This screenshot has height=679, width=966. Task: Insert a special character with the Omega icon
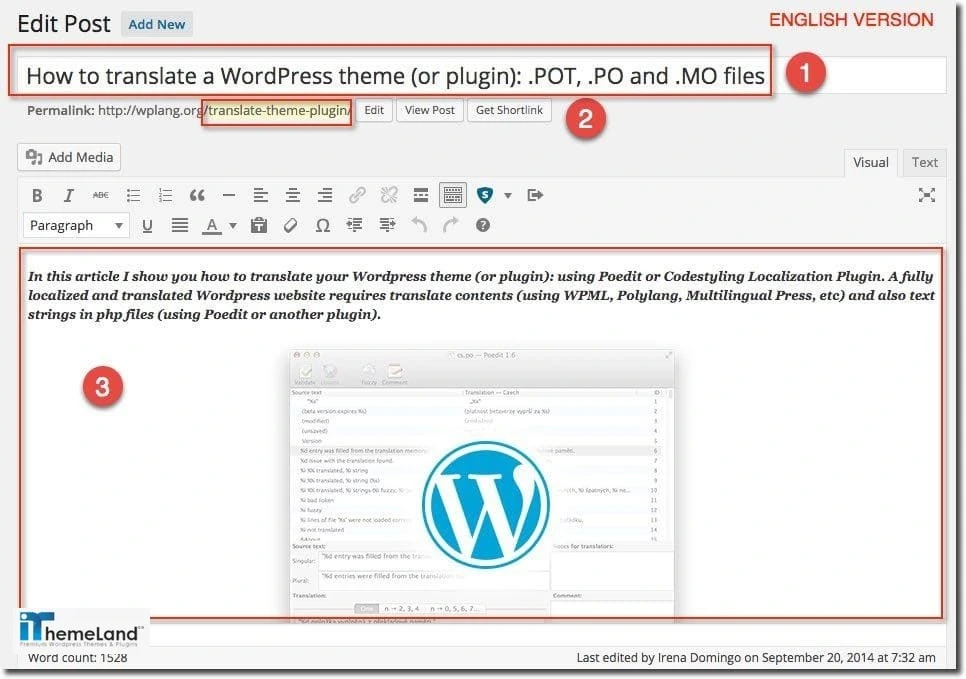[x=322, y=226]
